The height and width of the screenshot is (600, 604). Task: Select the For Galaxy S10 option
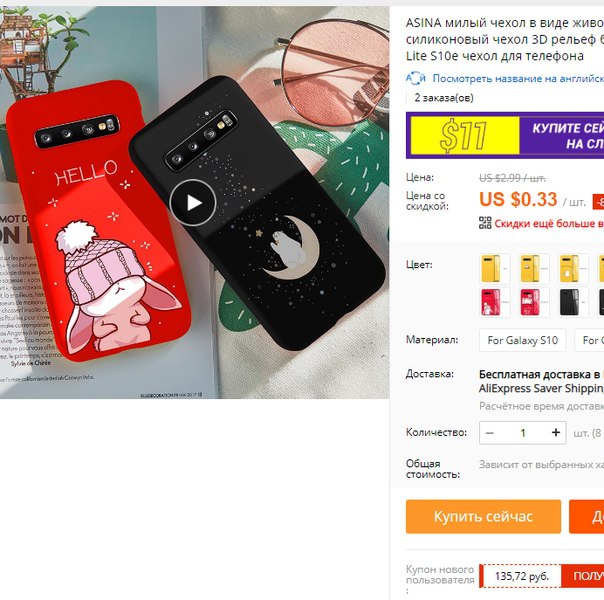(x=523, y=340)
